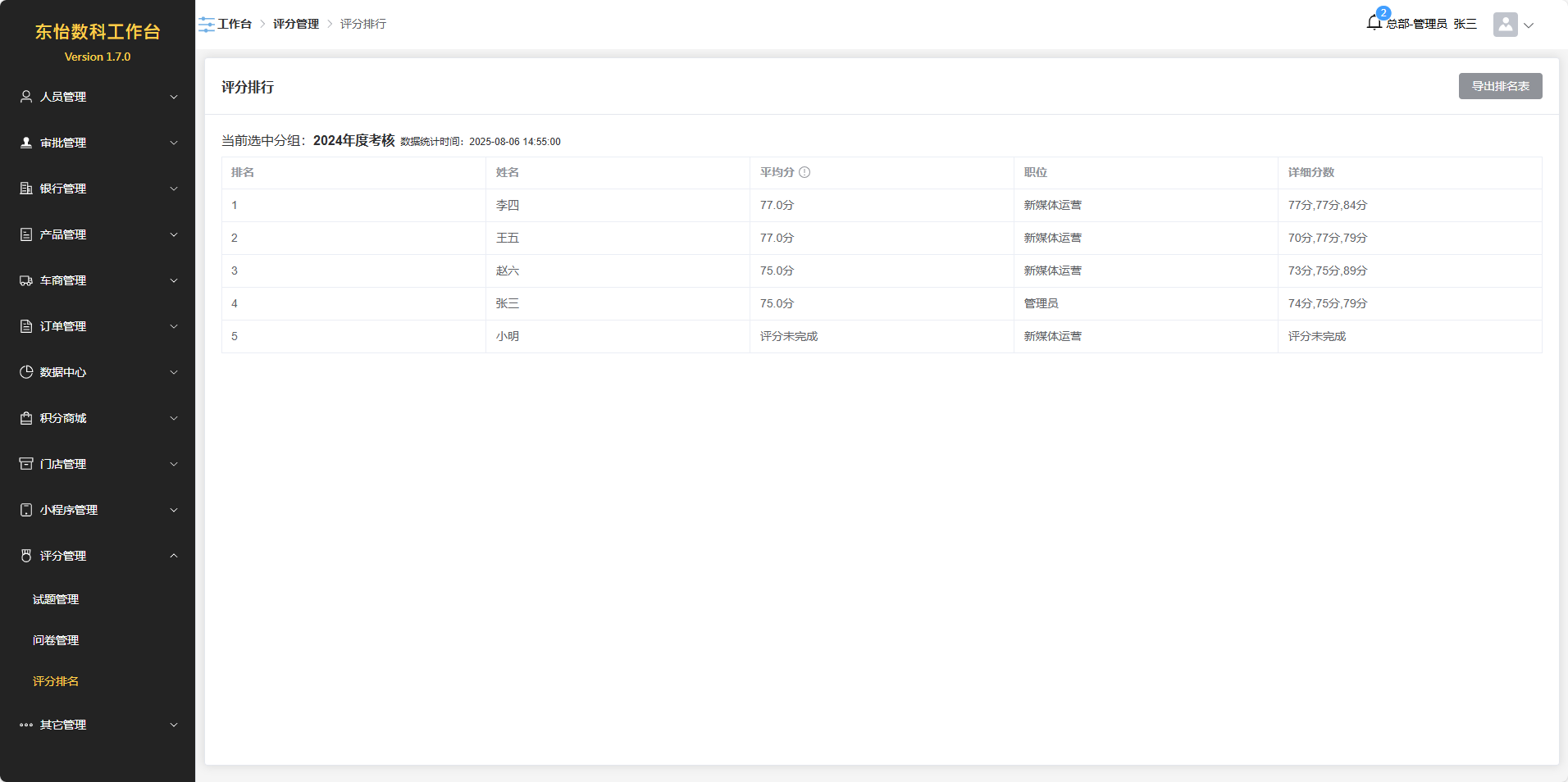The height and width of the screenshot is (782, 1568).
Task: Click the sidebar collapse icon beside 工作台
Action: pyautogui.click(x=207, y=25)
